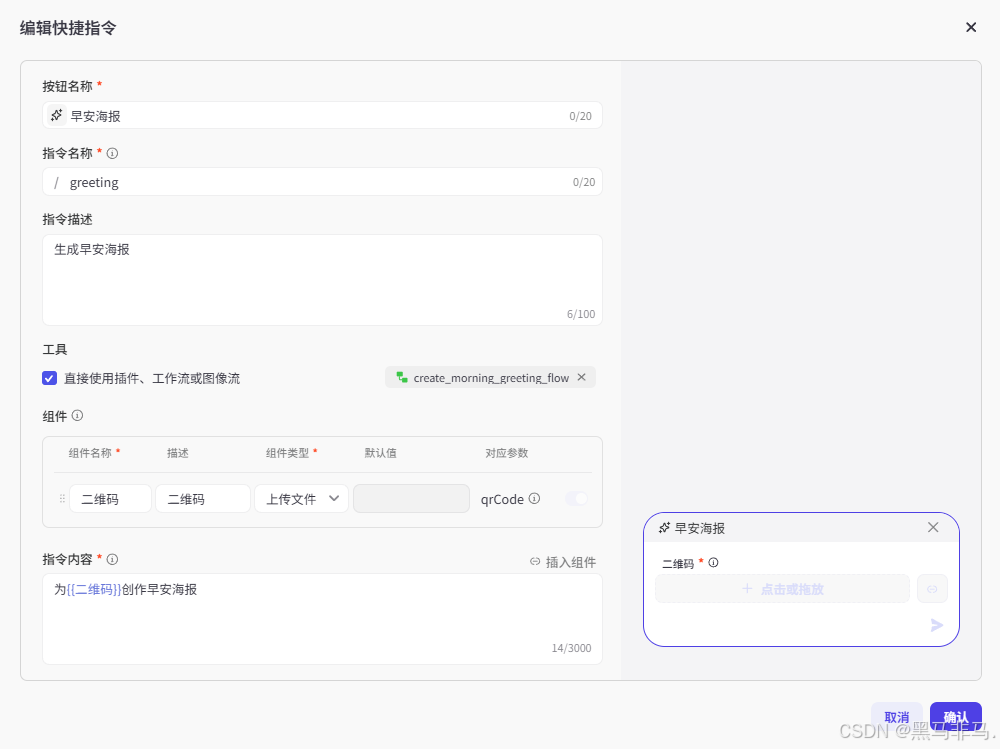
Task: Uncheck 直接使用插件、工作流或图像流 checkbox
Action: click(49, 378)
